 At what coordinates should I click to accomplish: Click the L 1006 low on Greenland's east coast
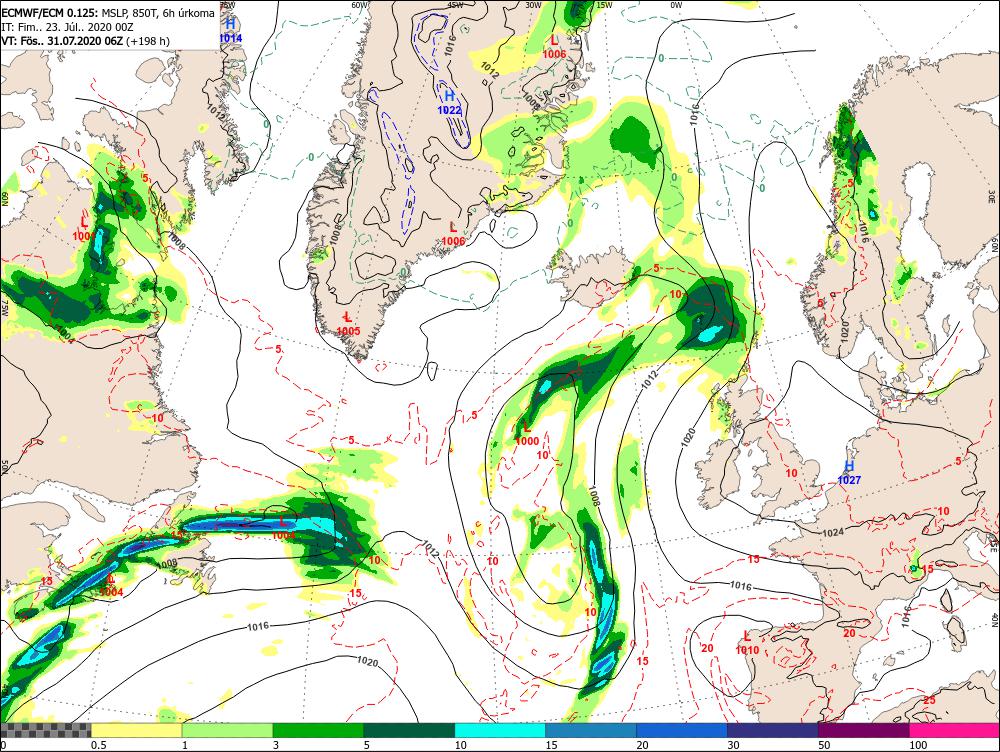(453, 233)
